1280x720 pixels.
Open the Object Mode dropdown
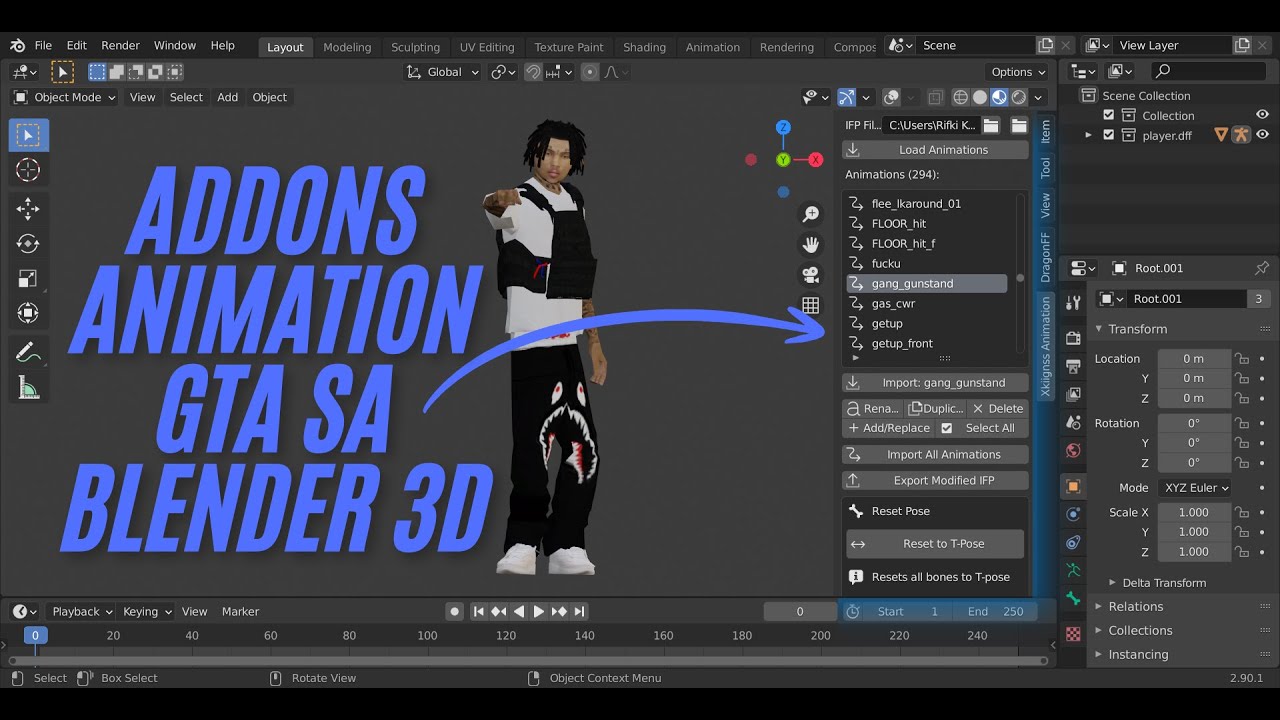point(64,97)
